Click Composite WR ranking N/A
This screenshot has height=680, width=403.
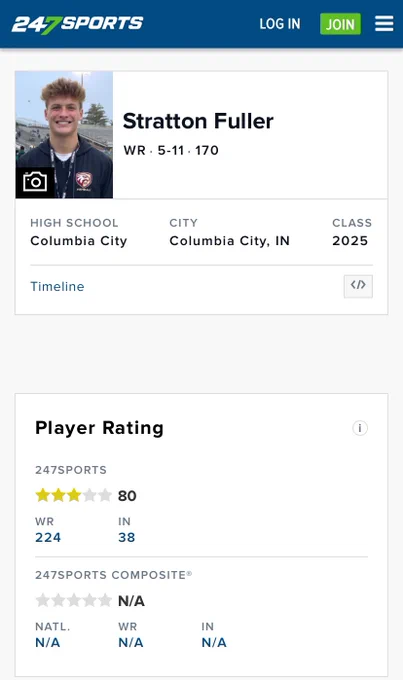coord(131,642)
